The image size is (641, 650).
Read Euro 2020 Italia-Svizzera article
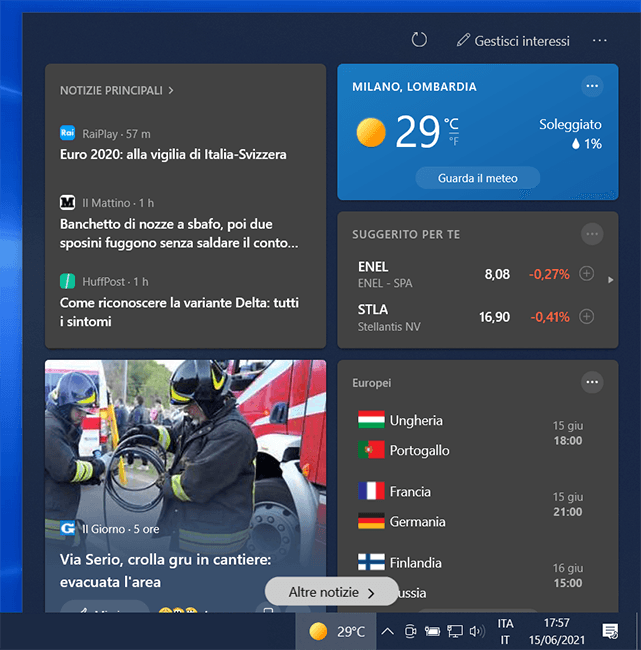point(173,155)
